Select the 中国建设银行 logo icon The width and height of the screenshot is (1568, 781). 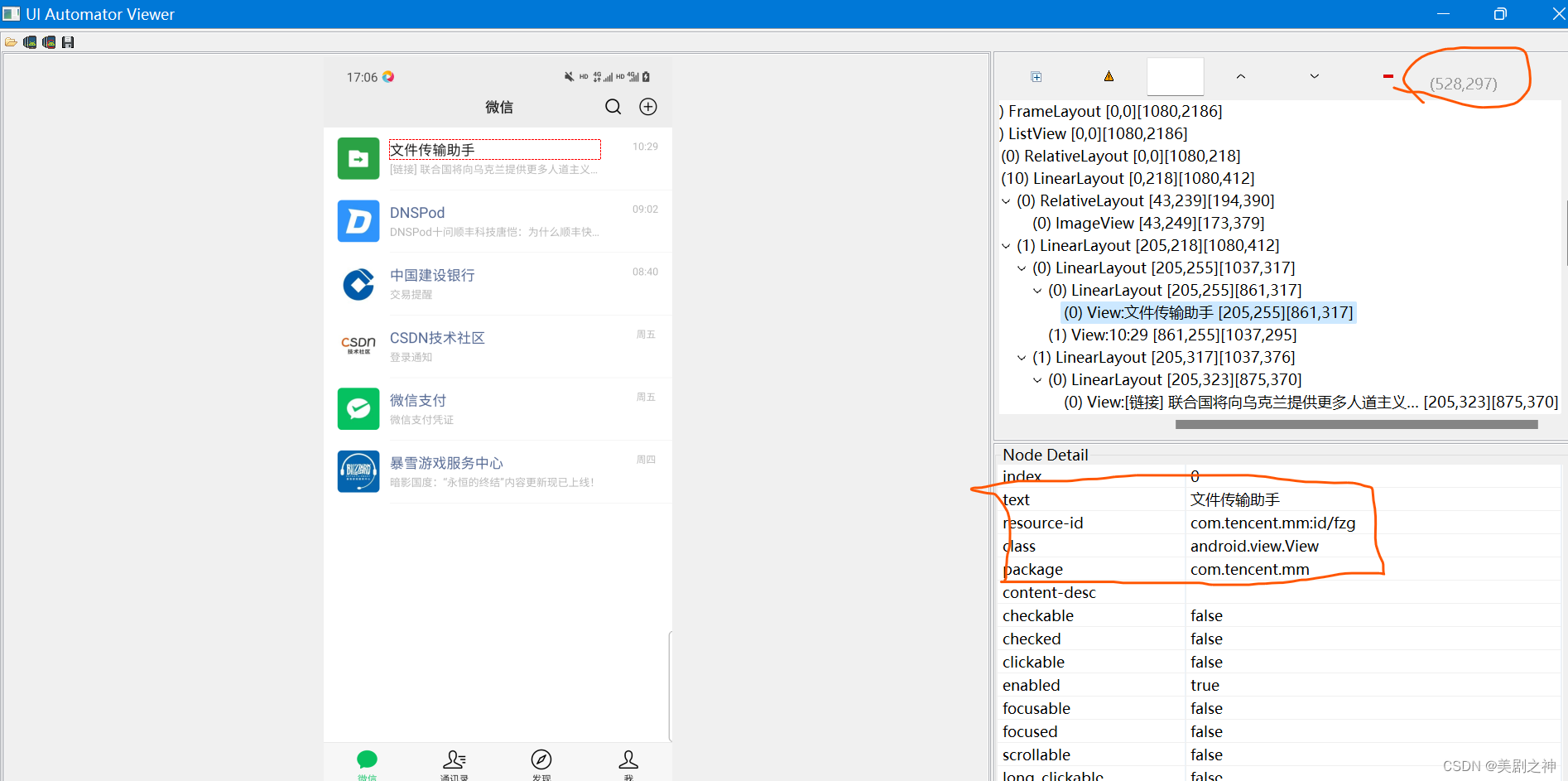click(358, 284)
